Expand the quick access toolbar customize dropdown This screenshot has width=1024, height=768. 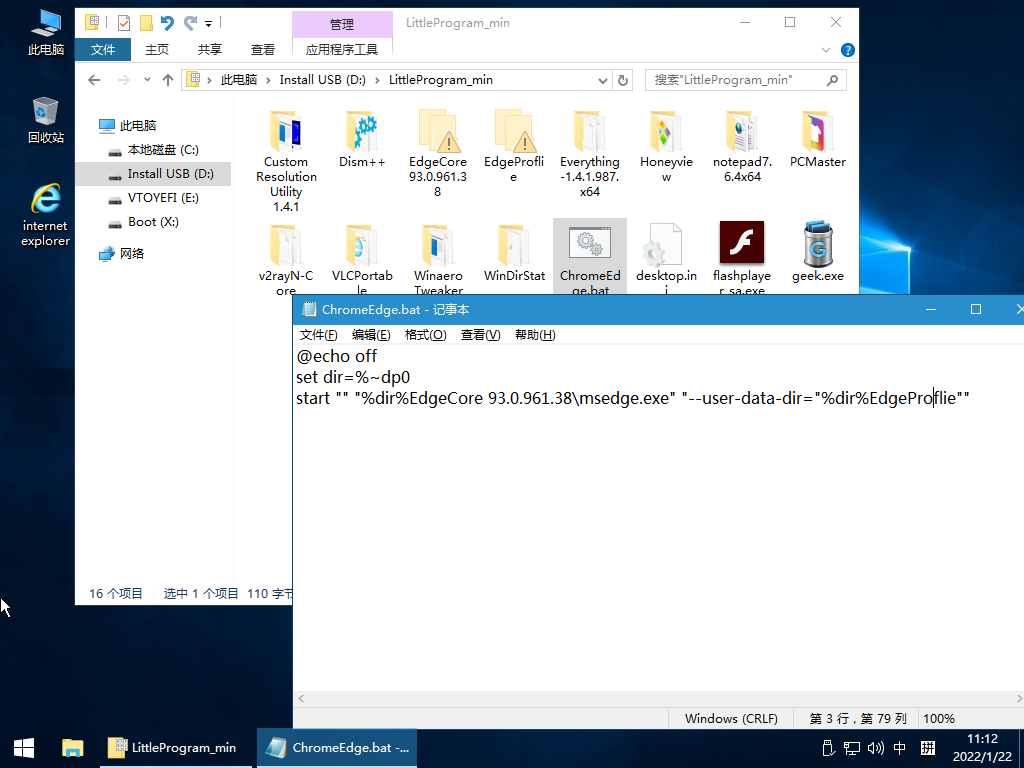click(209, 24)
